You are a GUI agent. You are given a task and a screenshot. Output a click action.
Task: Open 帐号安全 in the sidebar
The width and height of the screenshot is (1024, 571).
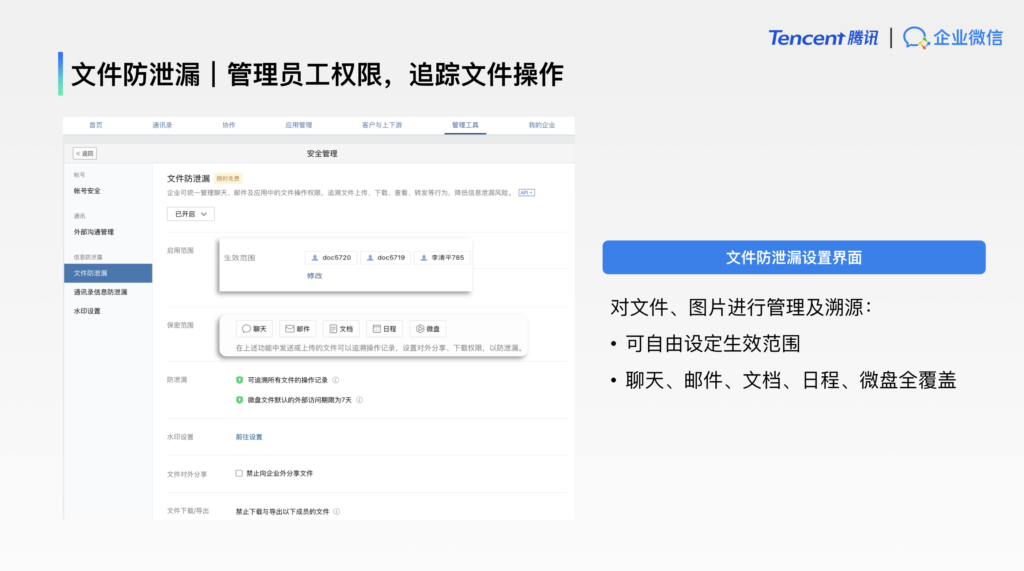pos(87,191)
